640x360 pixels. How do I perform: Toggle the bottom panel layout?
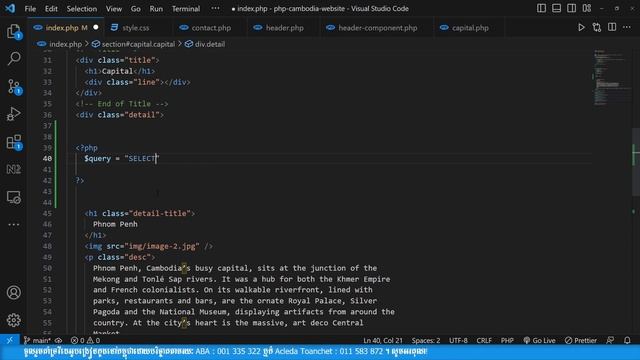click(556, 8)
